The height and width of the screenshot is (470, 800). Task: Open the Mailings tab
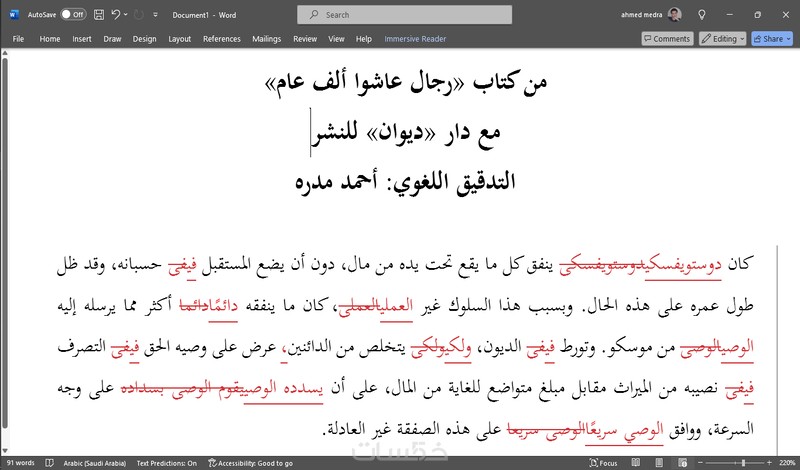pos(266,39)
